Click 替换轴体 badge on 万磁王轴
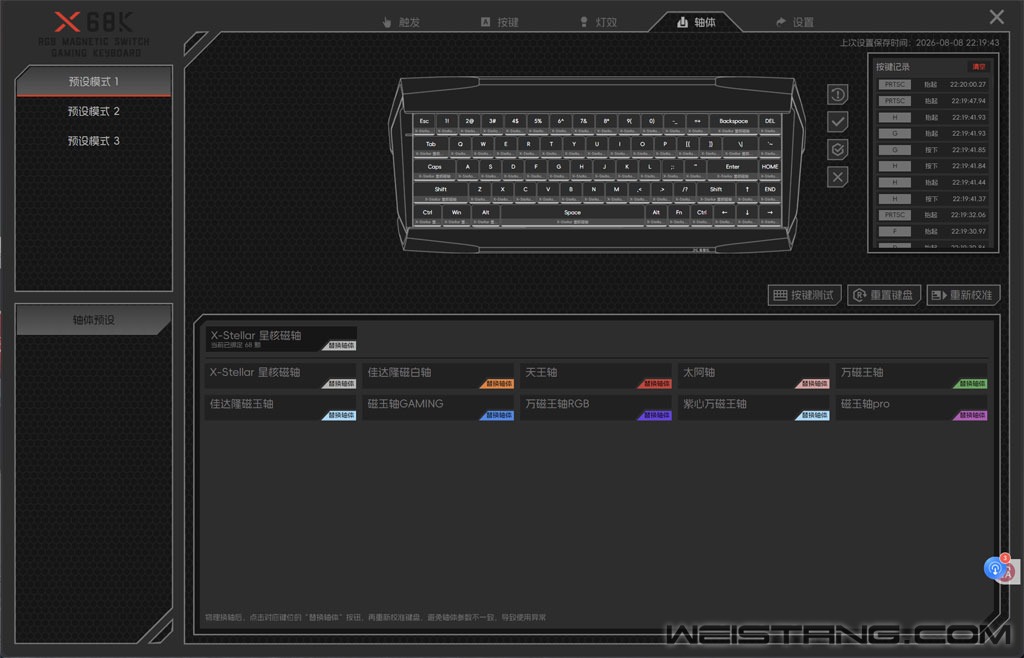The image size is (1024, 658). click(x=971, y=384)
